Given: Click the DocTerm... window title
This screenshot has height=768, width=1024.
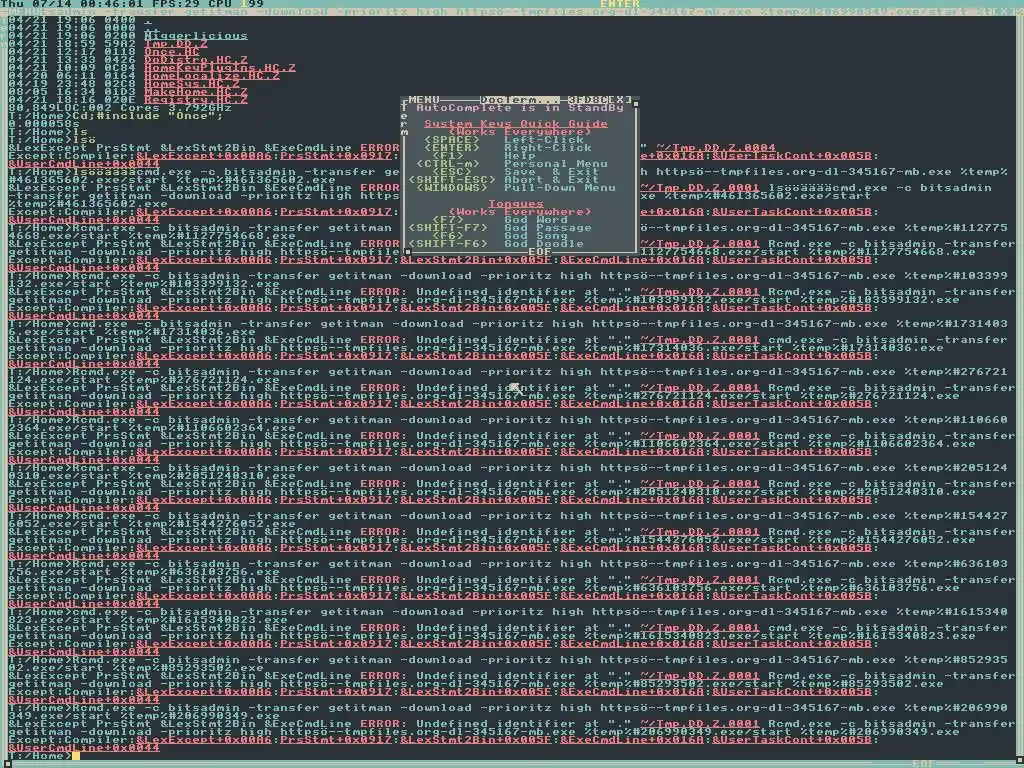Looking at the screenshot, I should 520,99.
